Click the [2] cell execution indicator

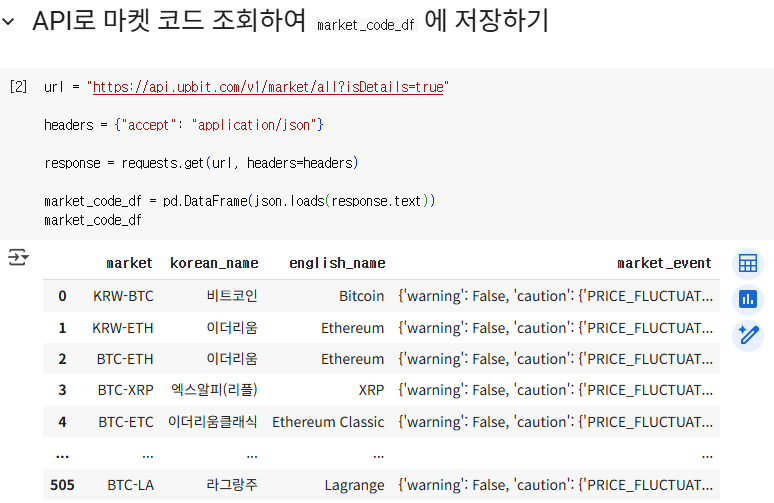coord(18,87)
